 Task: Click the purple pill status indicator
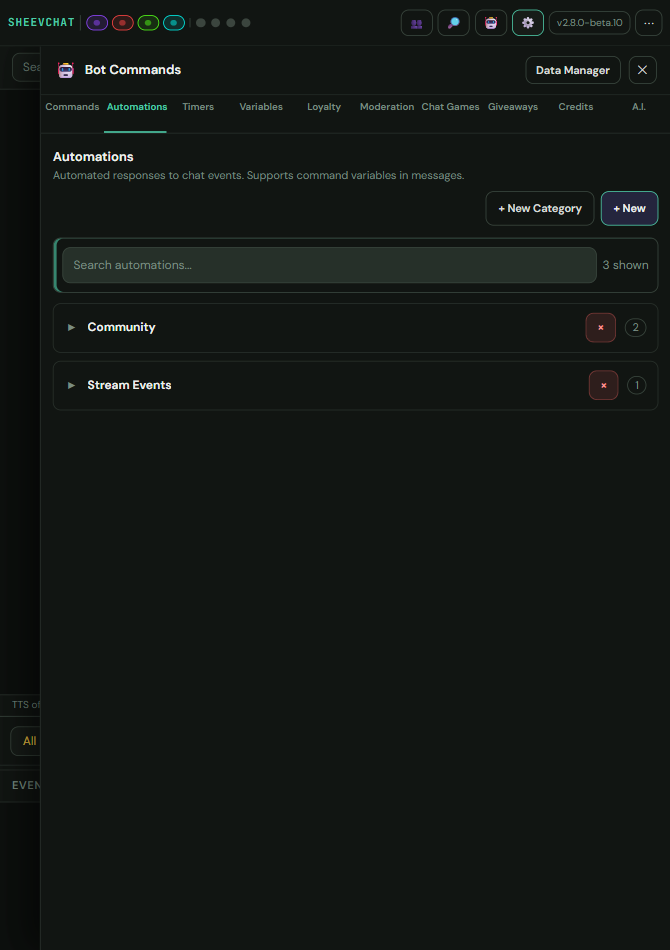97,23
